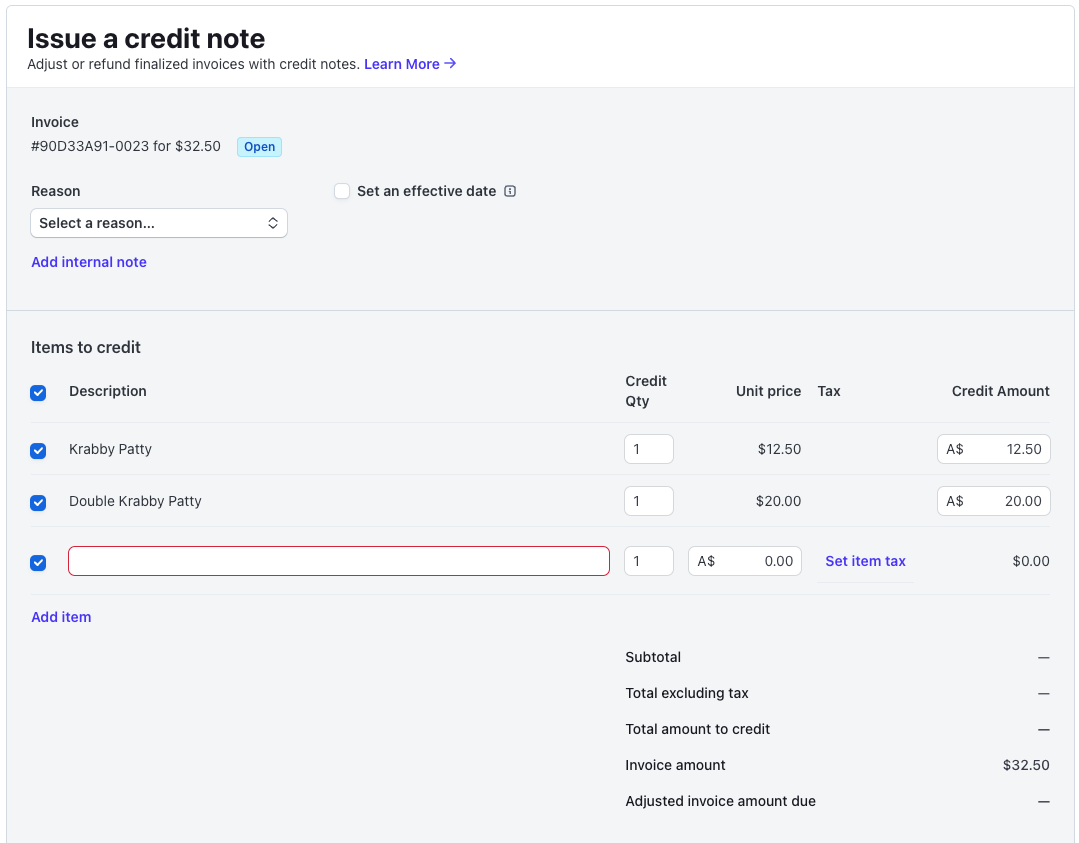
Task: Click the arrow icon next to Learn More
Action: pyautogui.click(x=451, y=64)
